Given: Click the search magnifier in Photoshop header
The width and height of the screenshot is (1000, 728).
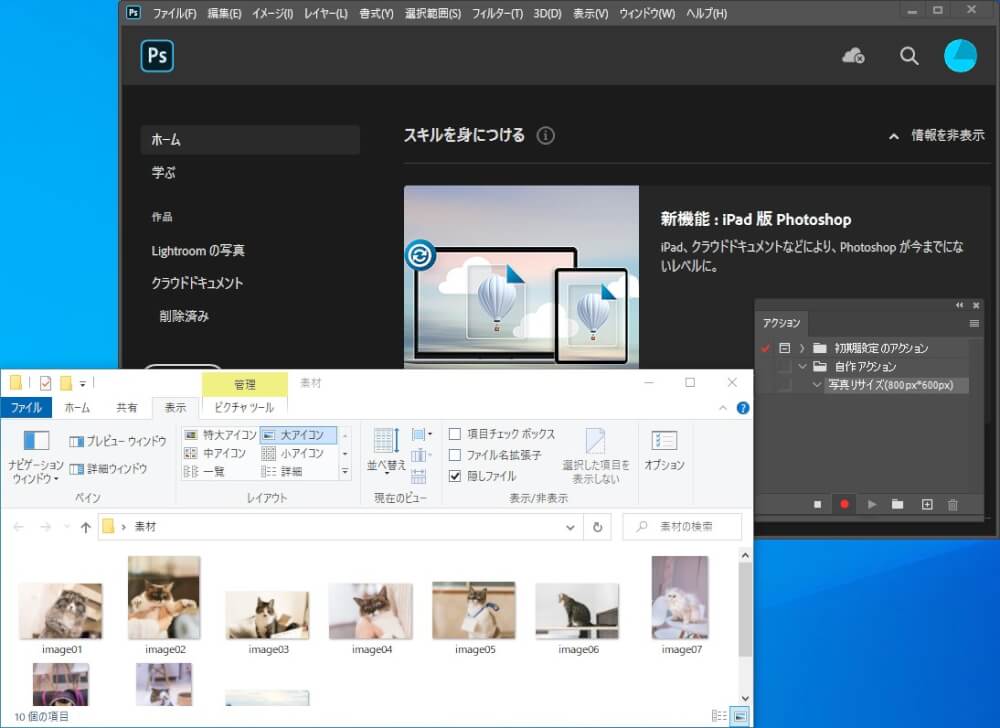Looking at the screenshot, I should [x=909, y=56].
